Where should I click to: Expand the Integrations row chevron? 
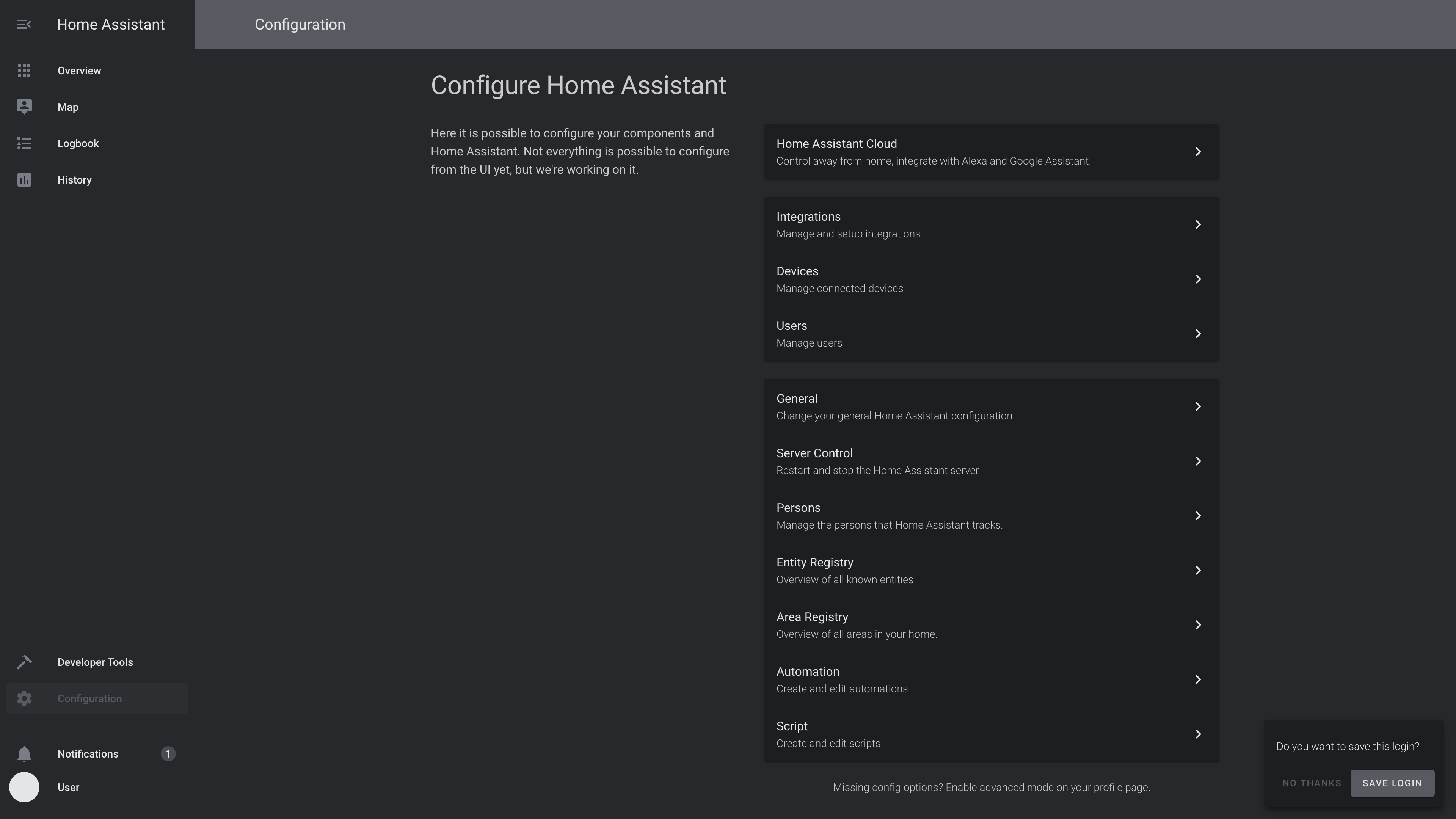click(x=1198, y=224)
